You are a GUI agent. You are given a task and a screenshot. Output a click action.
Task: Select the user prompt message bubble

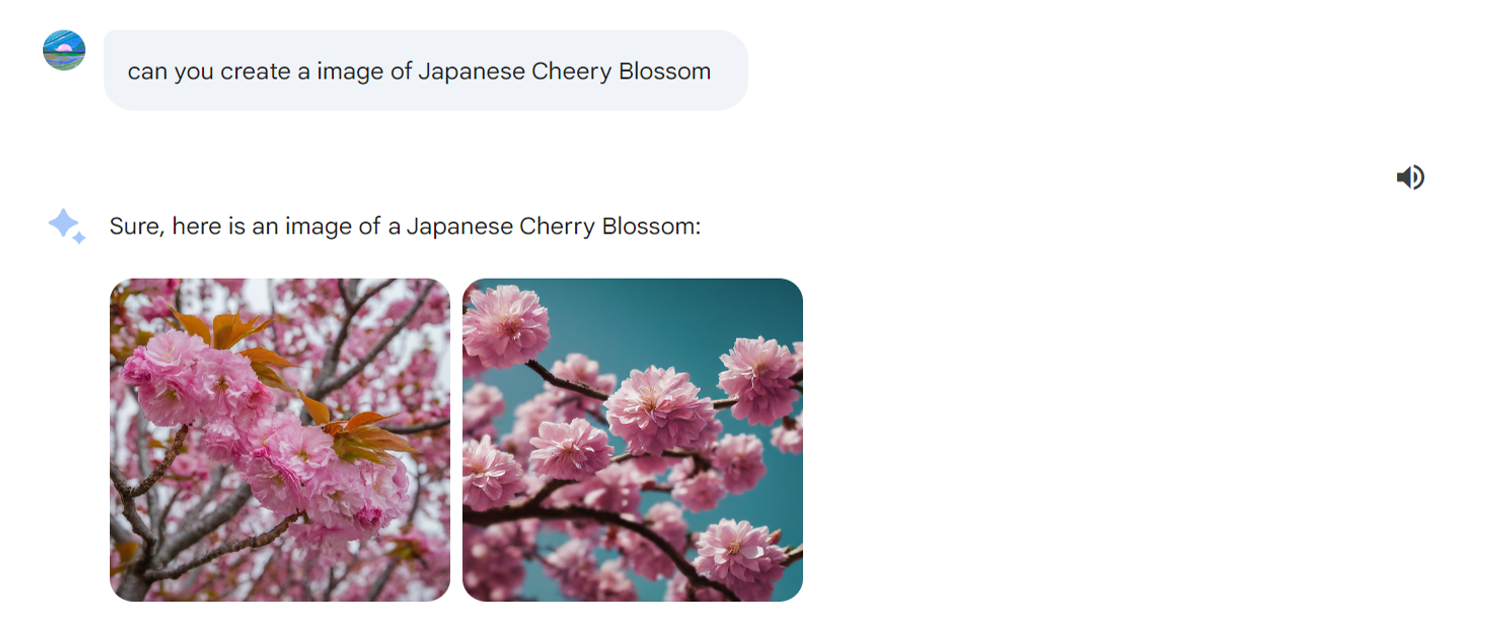tap(425, 70)
